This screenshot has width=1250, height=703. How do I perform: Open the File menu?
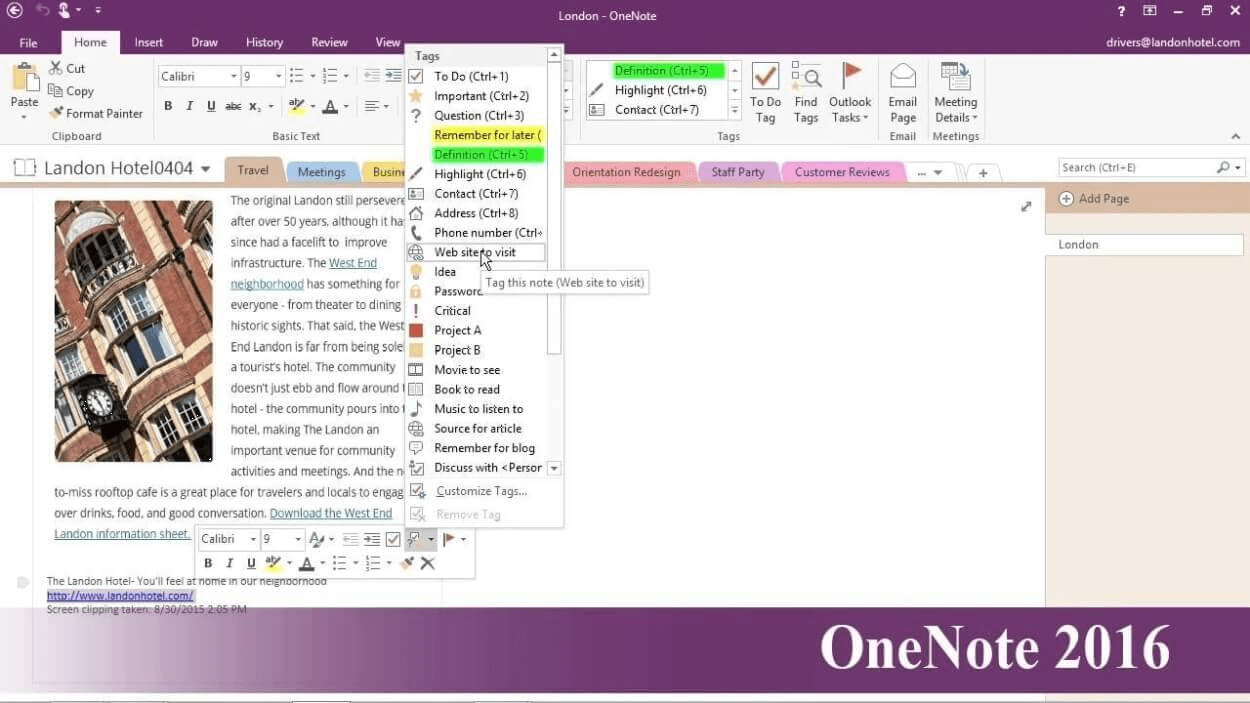tap(28, 43)
